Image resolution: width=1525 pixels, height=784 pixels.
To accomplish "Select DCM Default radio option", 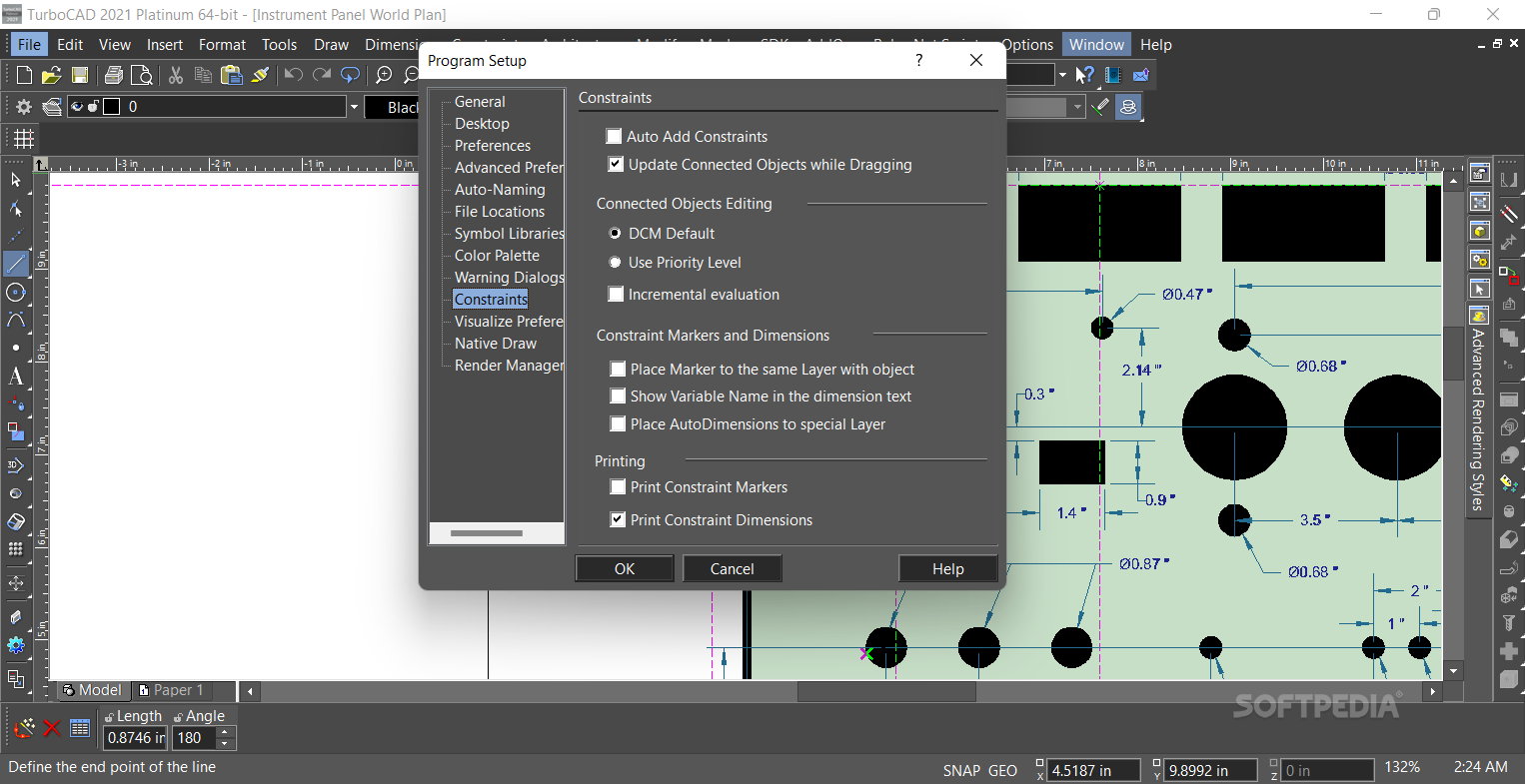I will 615,234.
